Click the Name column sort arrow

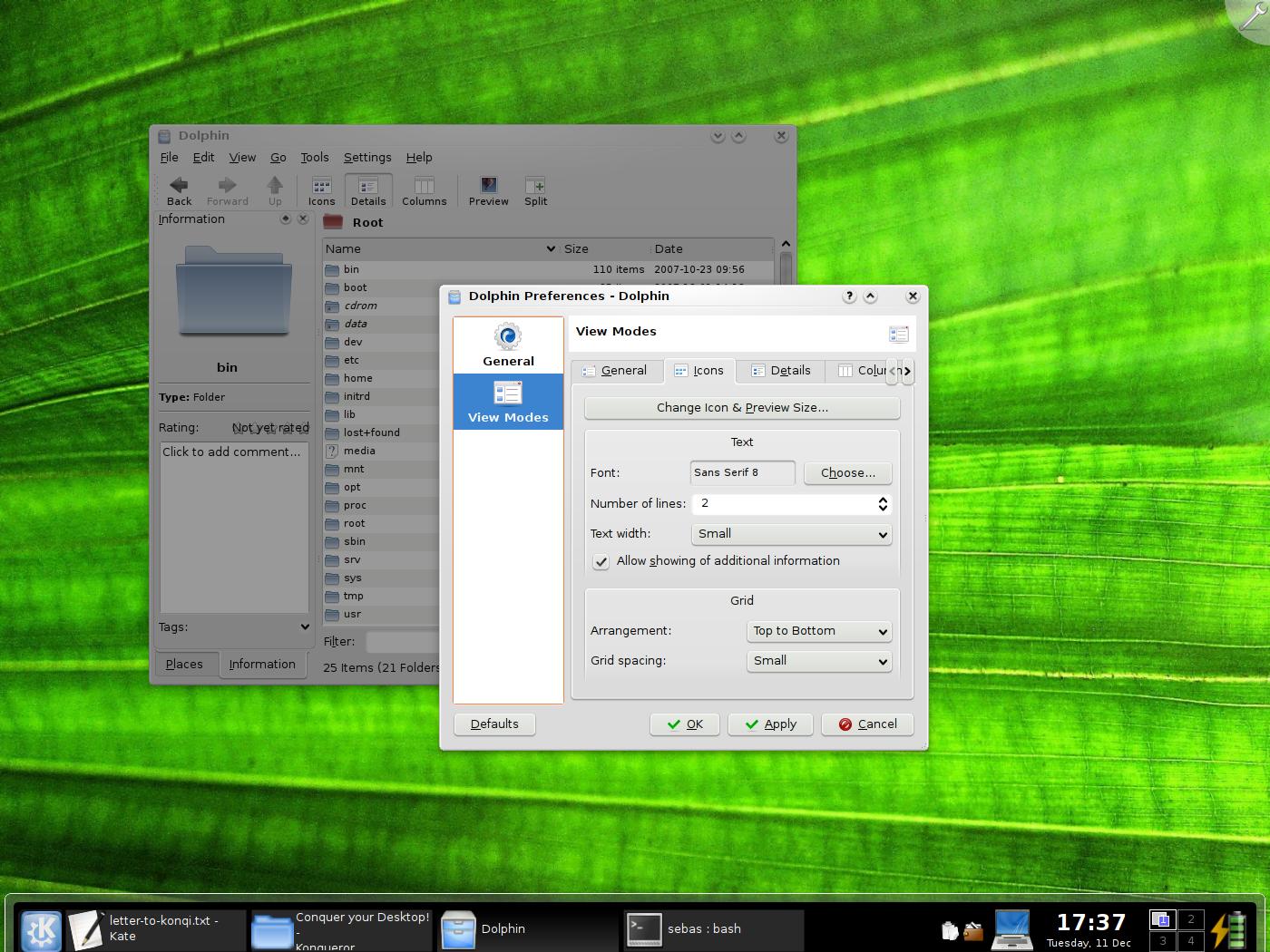[550, 248]
